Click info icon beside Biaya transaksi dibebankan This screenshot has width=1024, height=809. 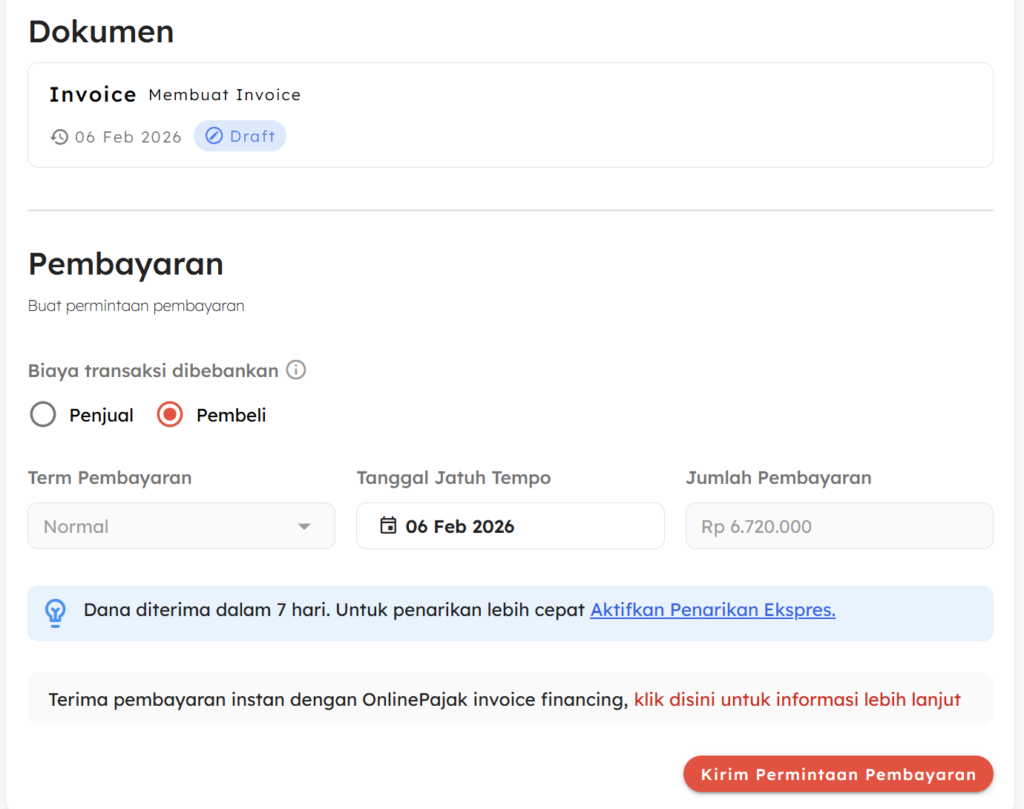(x=296, y=370)
